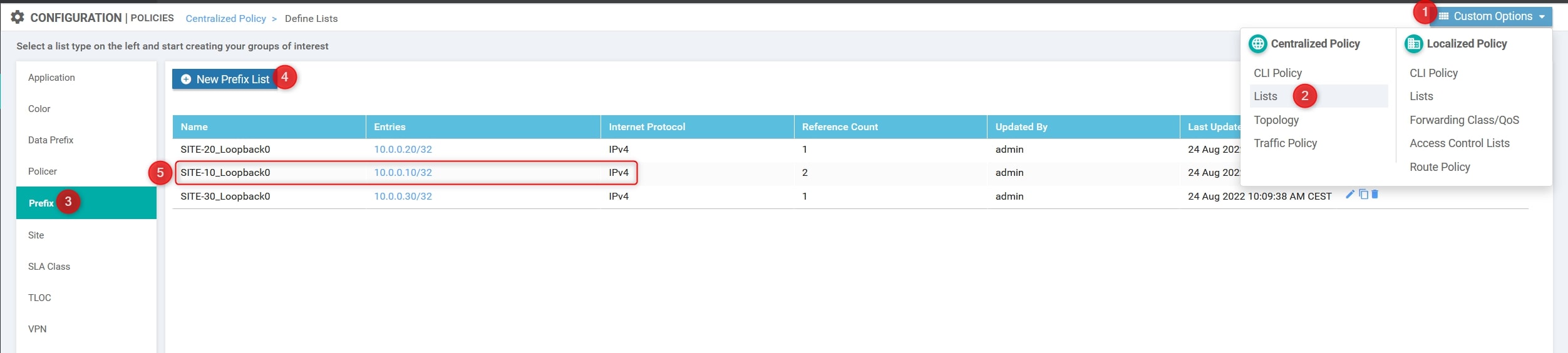
Task: Select Lists under Centralized Policy
Action: pos(1265,96)
